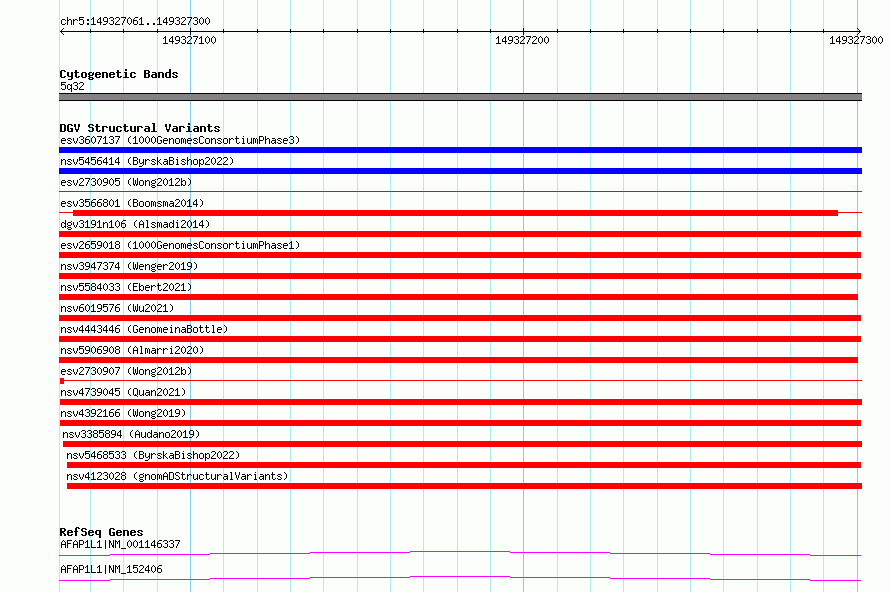Click the esv3607137 blue variant bar
The height and width of the screenshot is (592, 890).
point(460,150)
